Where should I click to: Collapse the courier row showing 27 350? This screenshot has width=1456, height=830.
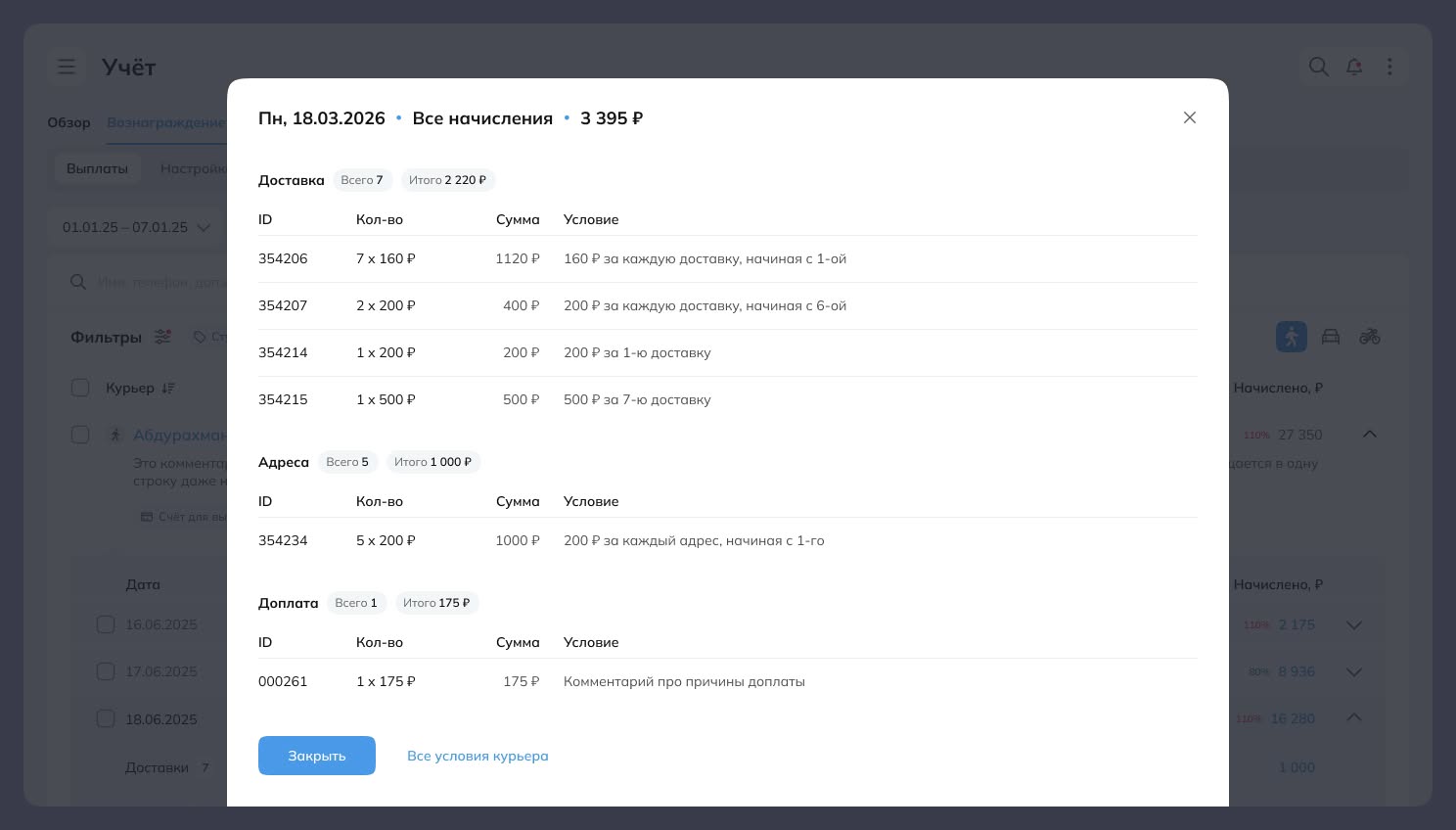click(x=1370, y=434)
